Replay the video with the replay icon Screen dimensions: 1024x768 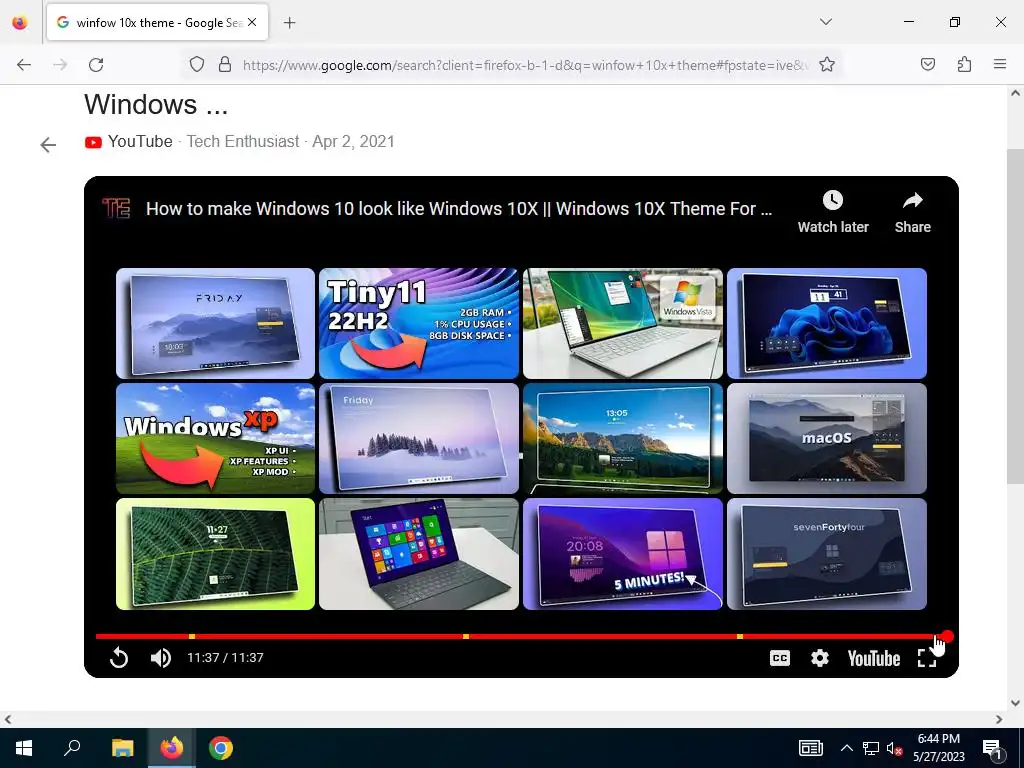[119, 658]
